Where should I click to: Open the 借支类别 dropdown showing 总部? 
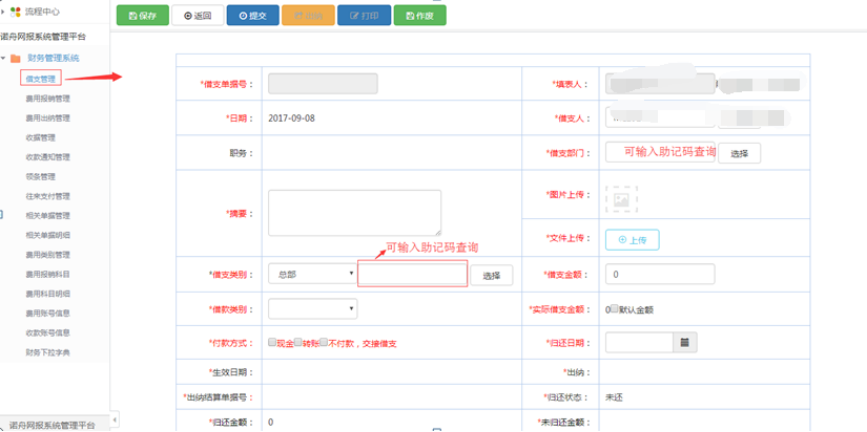coord(312,274)
